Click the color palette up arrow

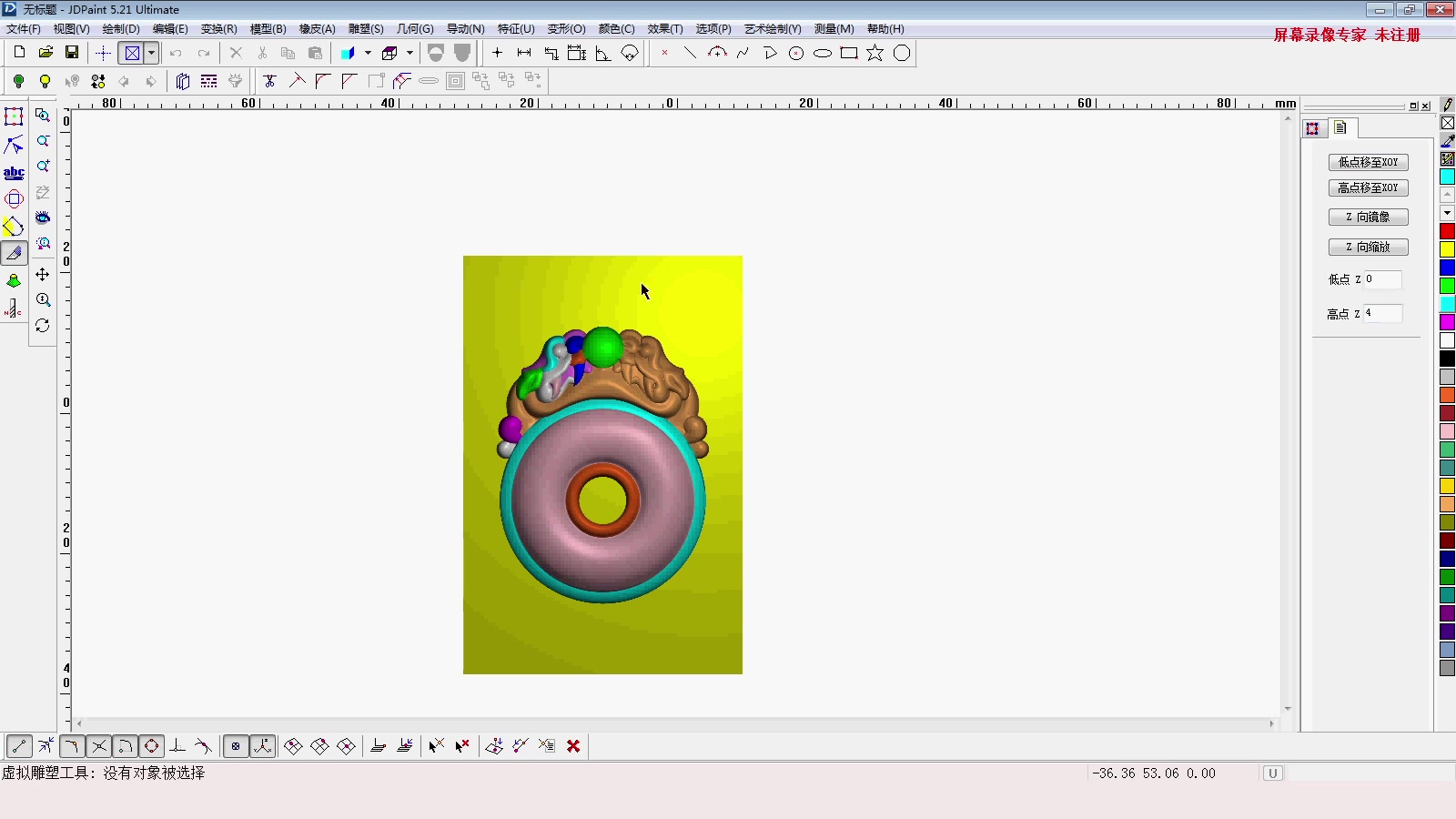pos(1447,195)
